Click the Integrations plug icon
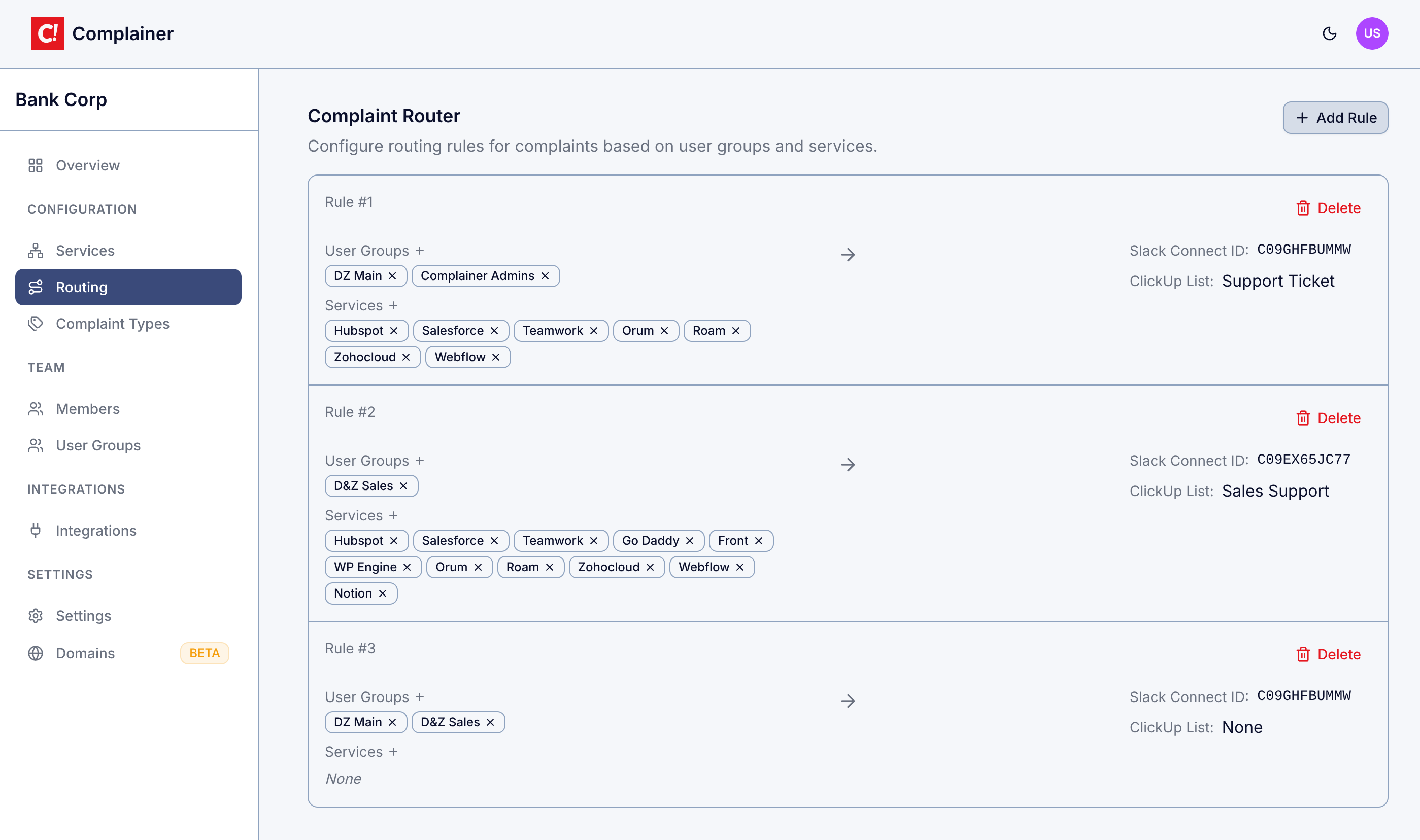1420x840 pixels. coord(36,531)
